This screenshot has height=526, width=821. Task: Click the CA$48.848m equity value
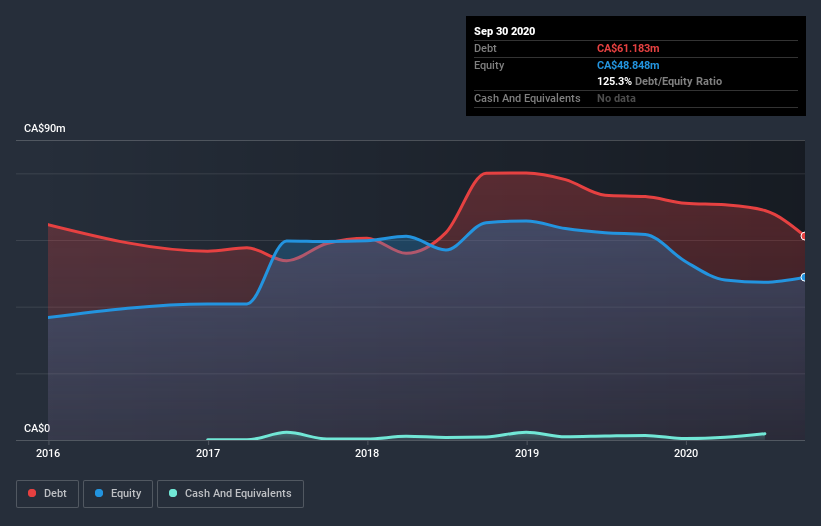click(x=628, y=65)
